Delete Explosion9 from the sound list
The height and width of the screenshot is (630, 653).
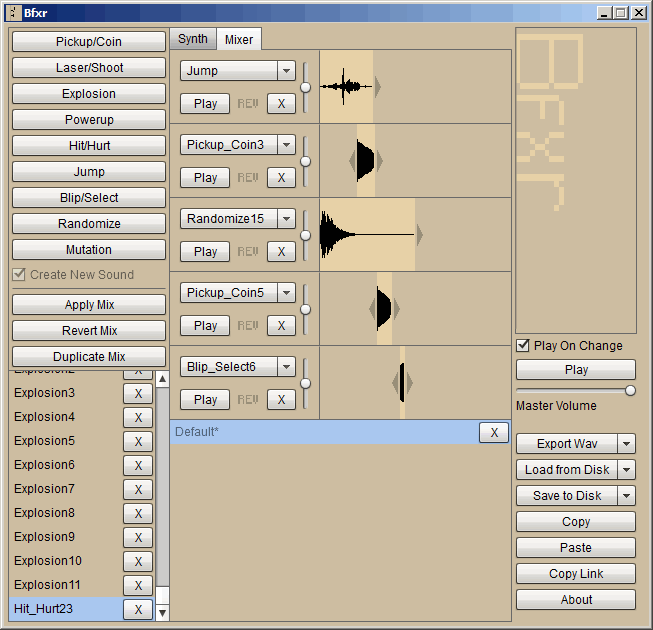click(138, 538)
